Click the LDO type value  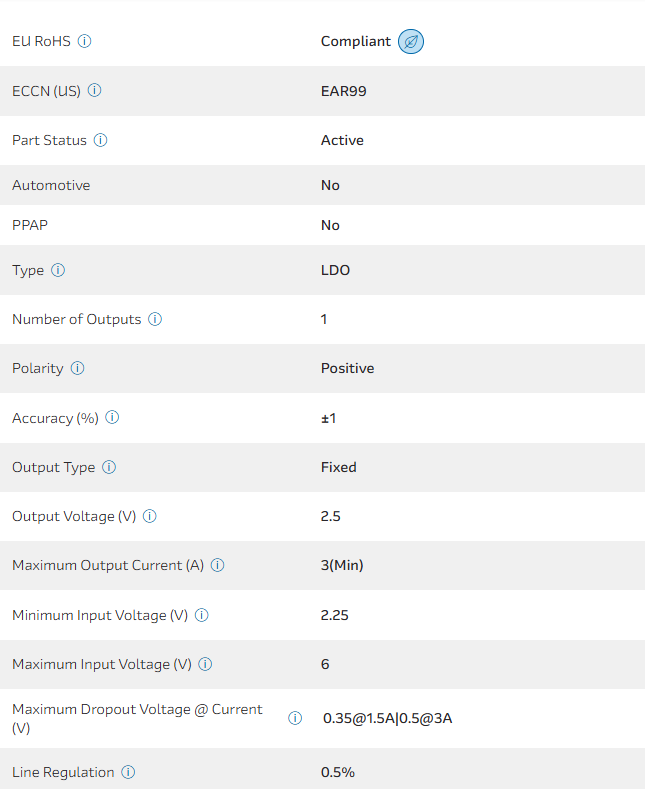(x=335, y=270)
